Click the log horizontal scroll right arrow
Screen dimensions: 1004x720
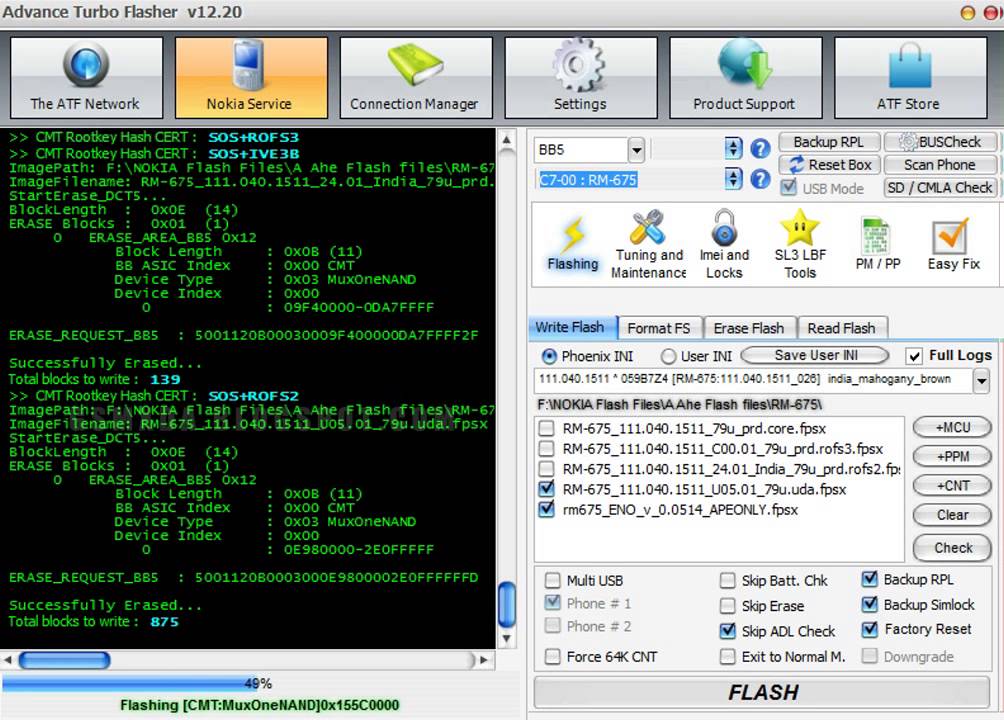(484, 660)
